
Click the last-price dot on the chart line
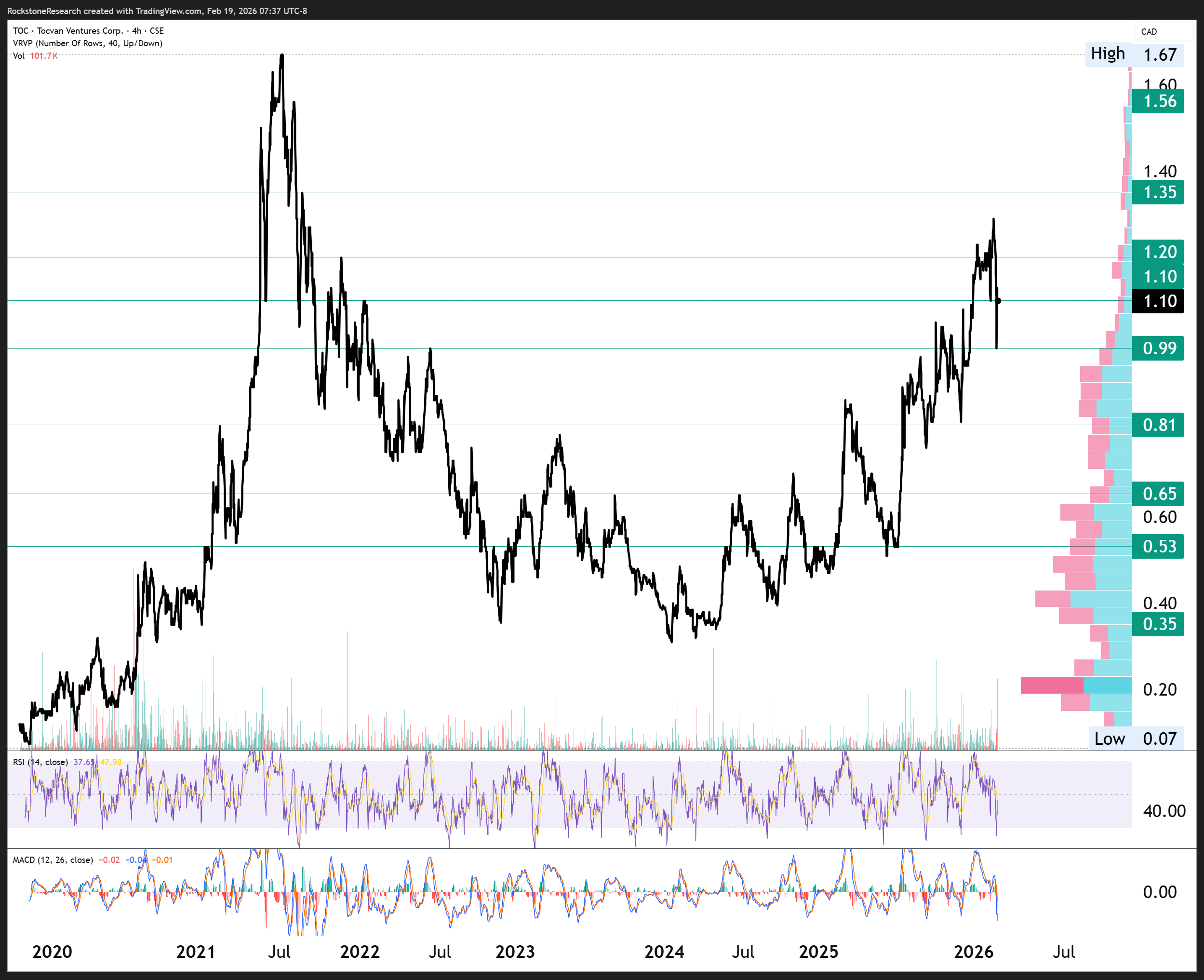[x=998, y=301]
